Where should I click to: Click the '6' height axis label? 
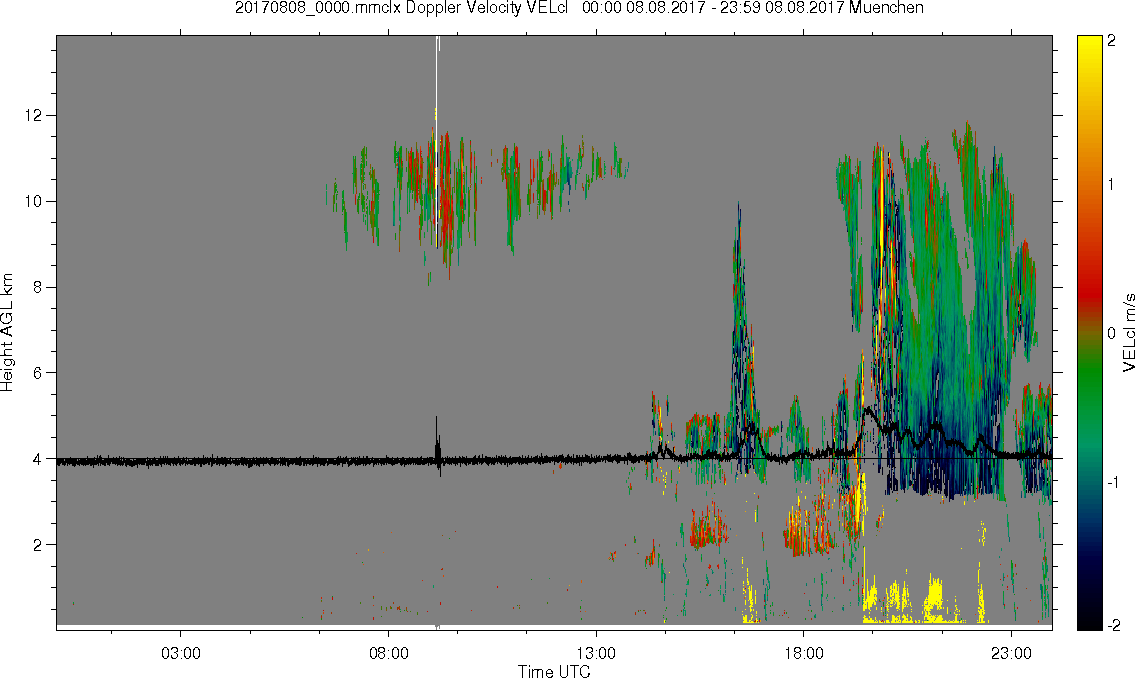coord(38,373)
